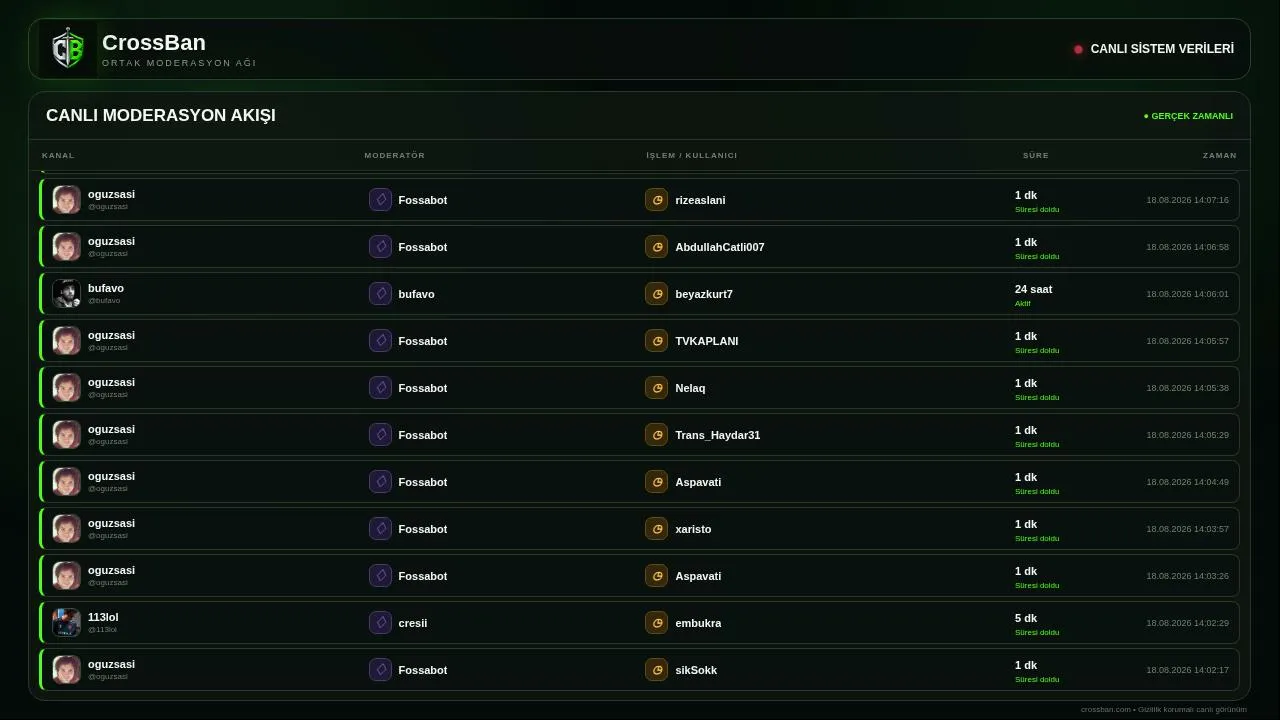Select the Zaman column header
The height and width of the screenshot is (720, 1280).
click(x=1220, y=155)
